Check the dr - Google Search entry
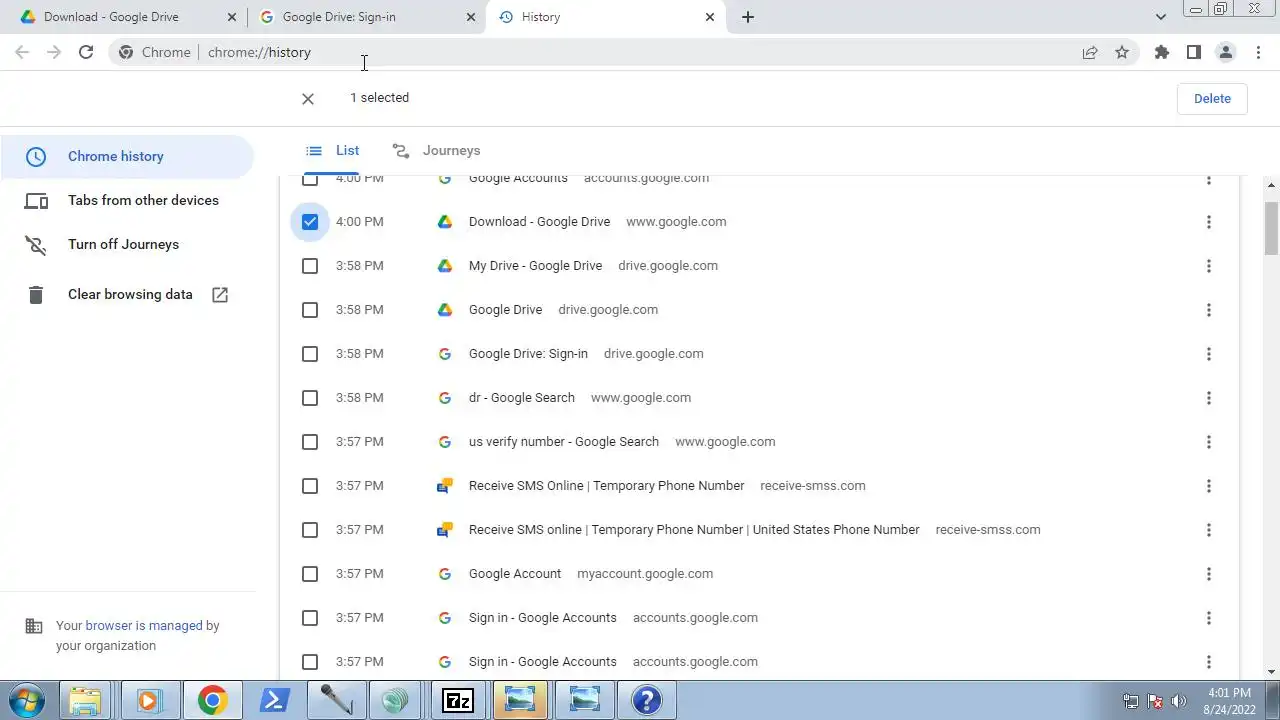 point(310,398)
